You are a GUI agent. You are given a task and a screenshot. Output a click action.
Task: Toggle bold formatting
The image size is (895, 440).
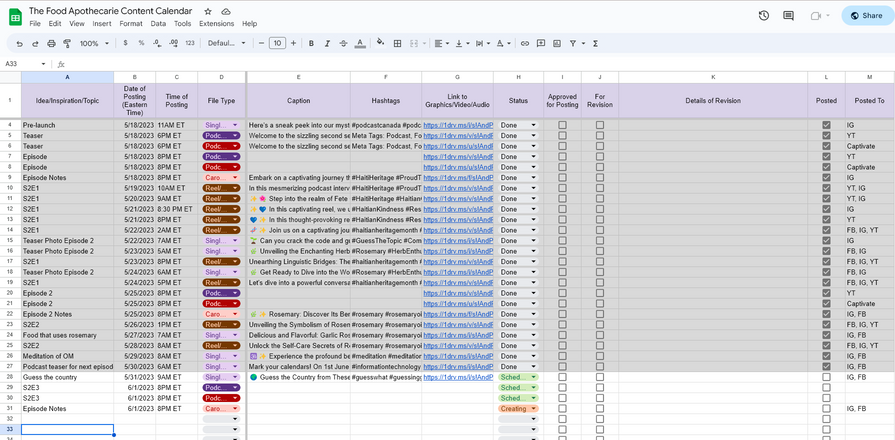point(312,43)
